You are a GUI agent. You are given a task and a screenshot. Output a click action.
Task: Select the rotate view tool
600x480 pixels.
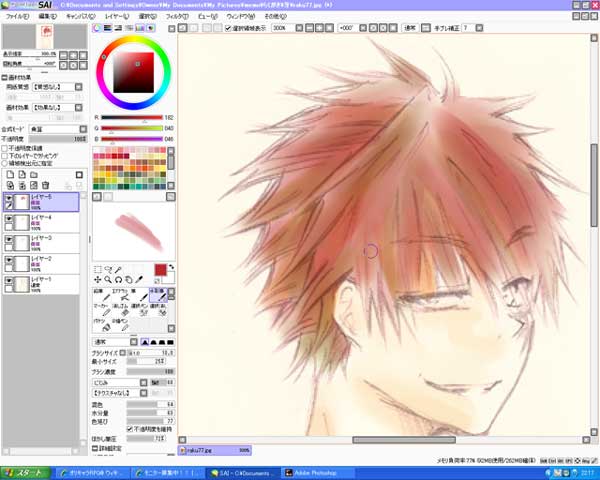[x=119, y=279]
